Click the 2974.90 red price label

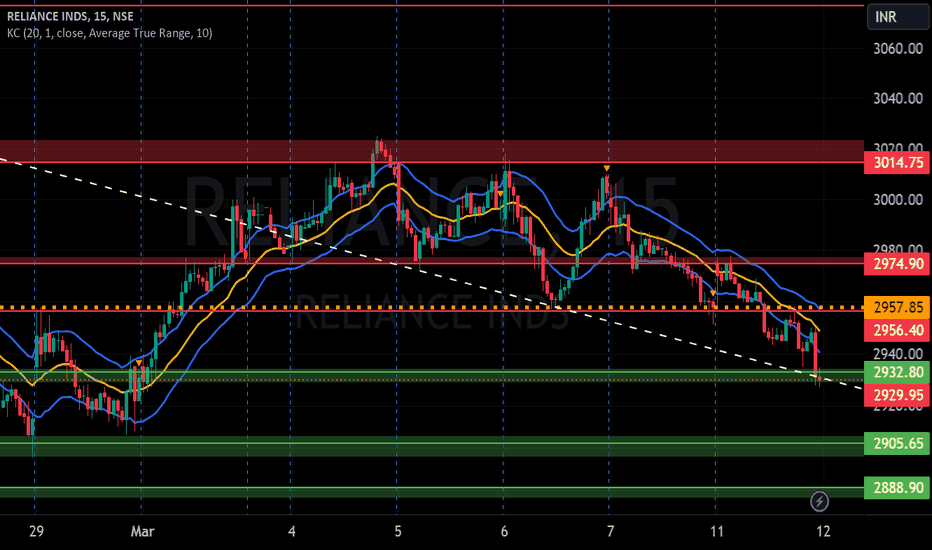(898, 263)
